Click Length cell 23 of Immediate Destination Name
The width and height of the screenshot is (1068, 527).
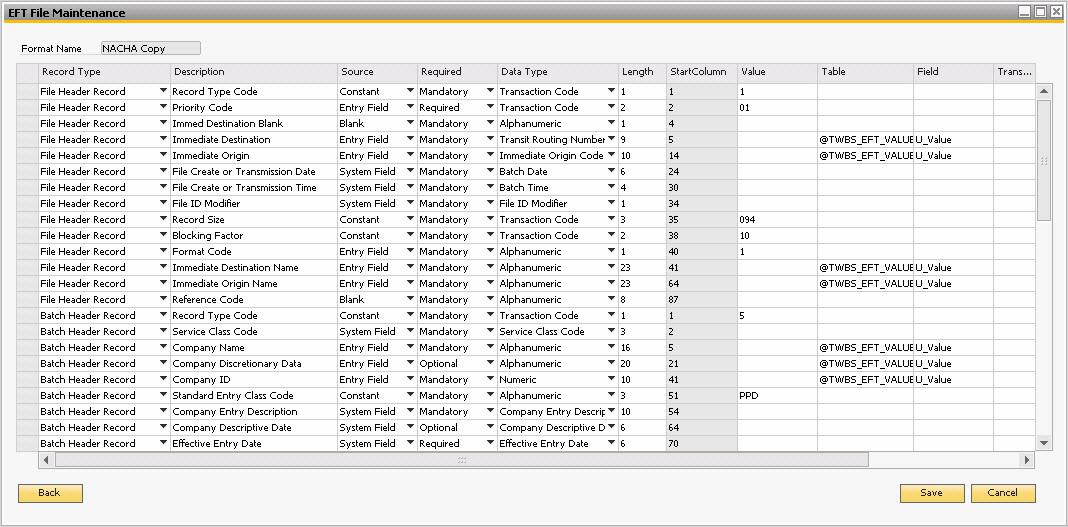click(x=642, y=268)
